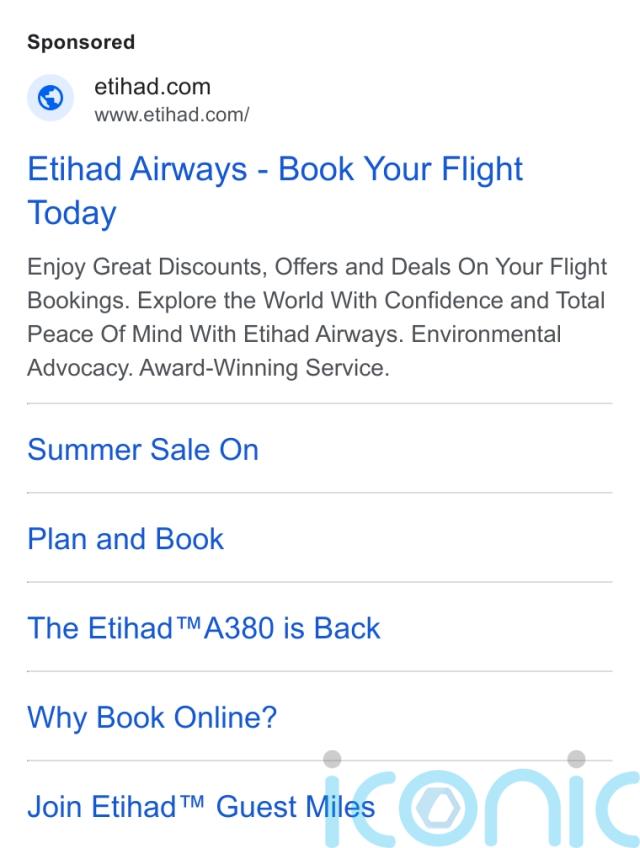Click the Enjoy Great Discounts description line
This screenshot has width=640, height=848.
click(x=317, y=267)
